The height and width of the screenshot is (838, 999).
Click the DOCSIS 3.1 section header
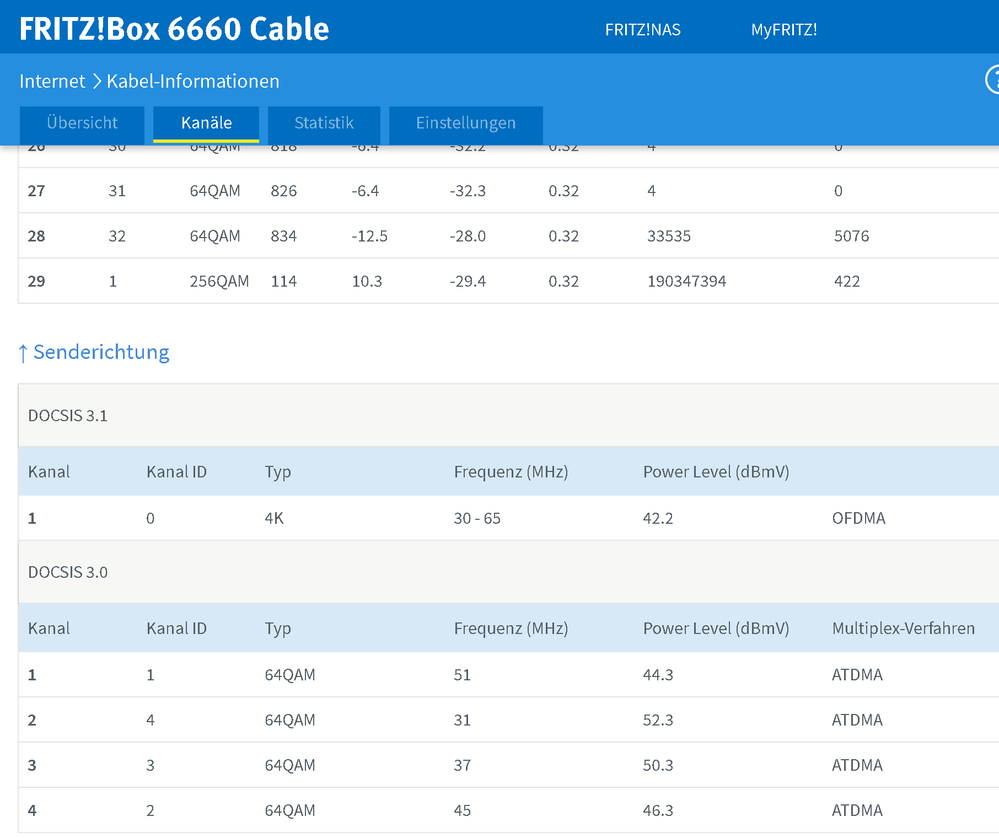68,416
